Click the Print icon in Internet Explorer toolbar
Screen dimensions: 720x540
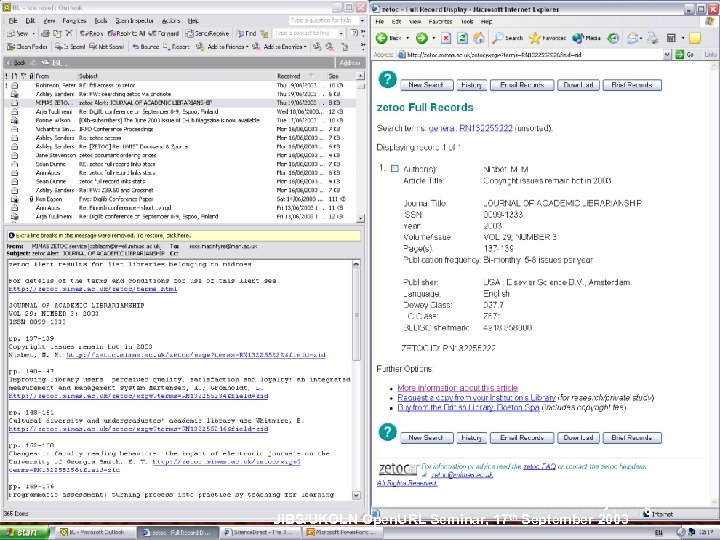pos(652,38)
